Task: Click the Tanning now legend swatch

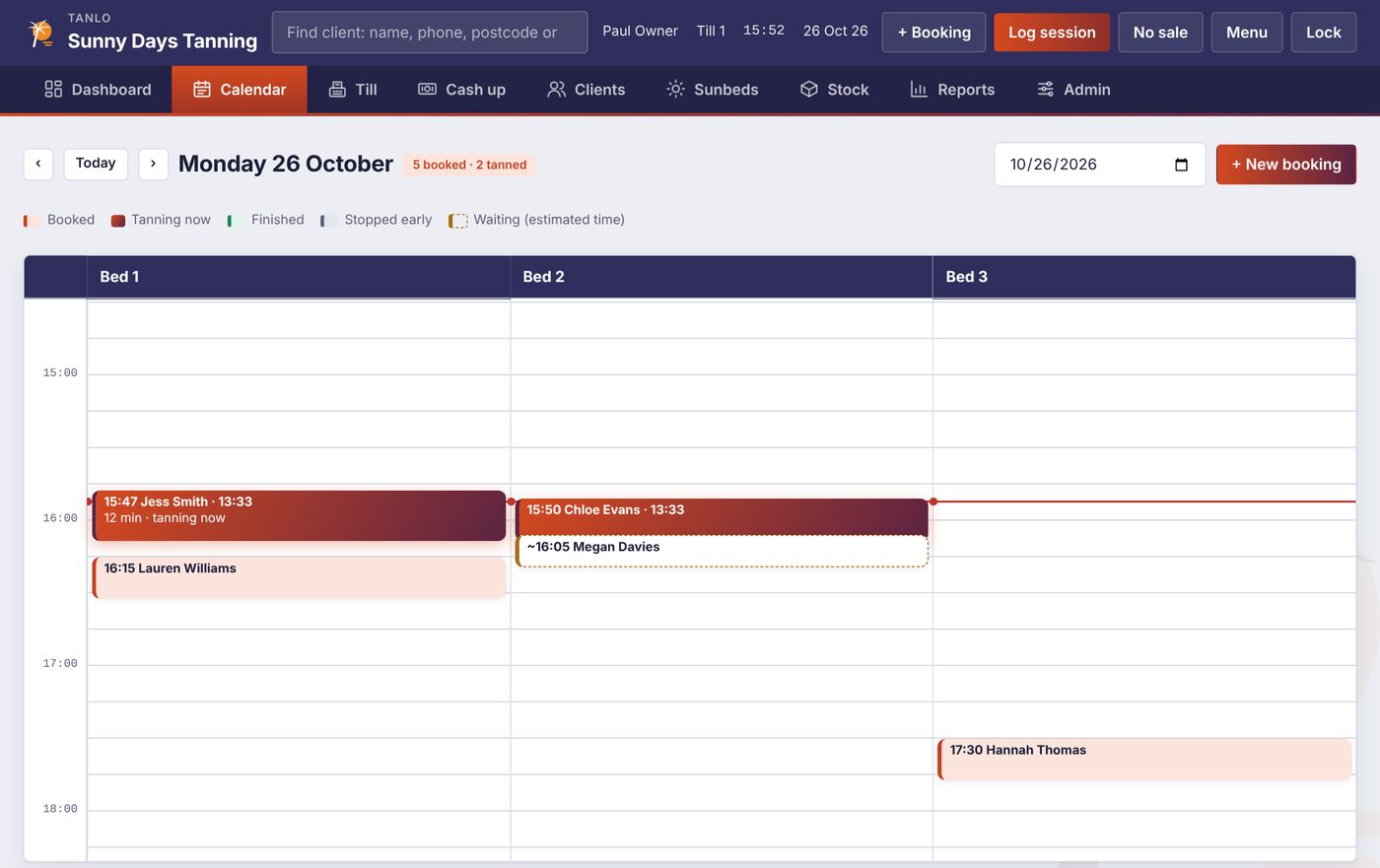Action: (x=118, y=221)
